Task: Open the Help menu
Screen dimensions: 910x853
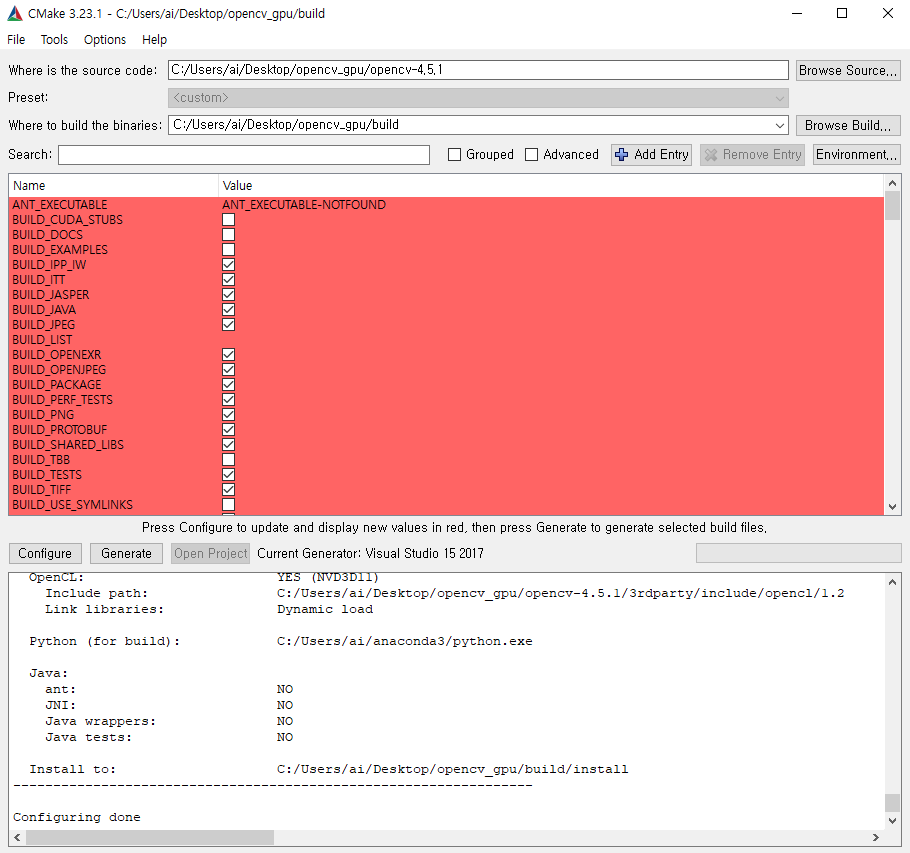Action: 154,39
